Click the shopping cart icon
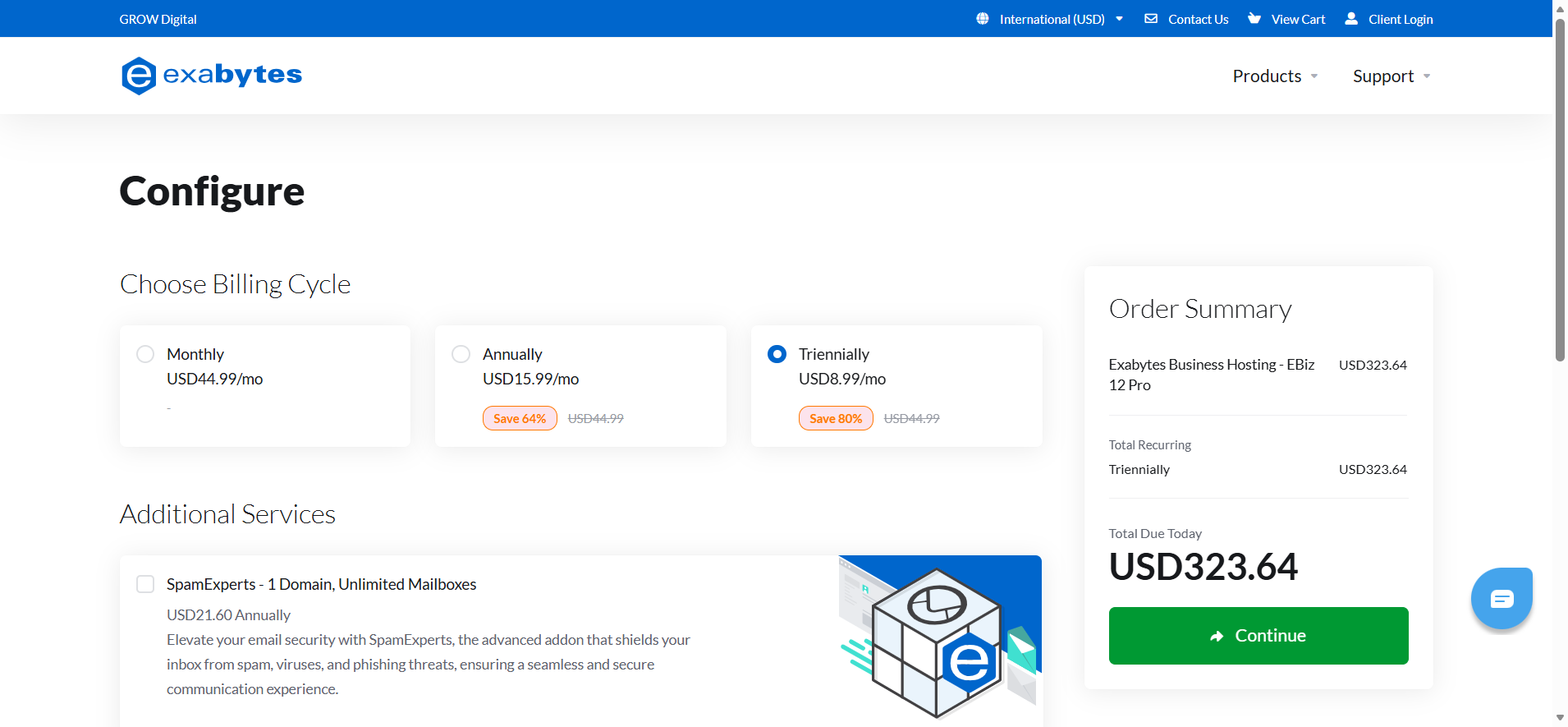The height and width of the screenshot is (727, 1568). pyautogui.click(x=1254, y=19)
